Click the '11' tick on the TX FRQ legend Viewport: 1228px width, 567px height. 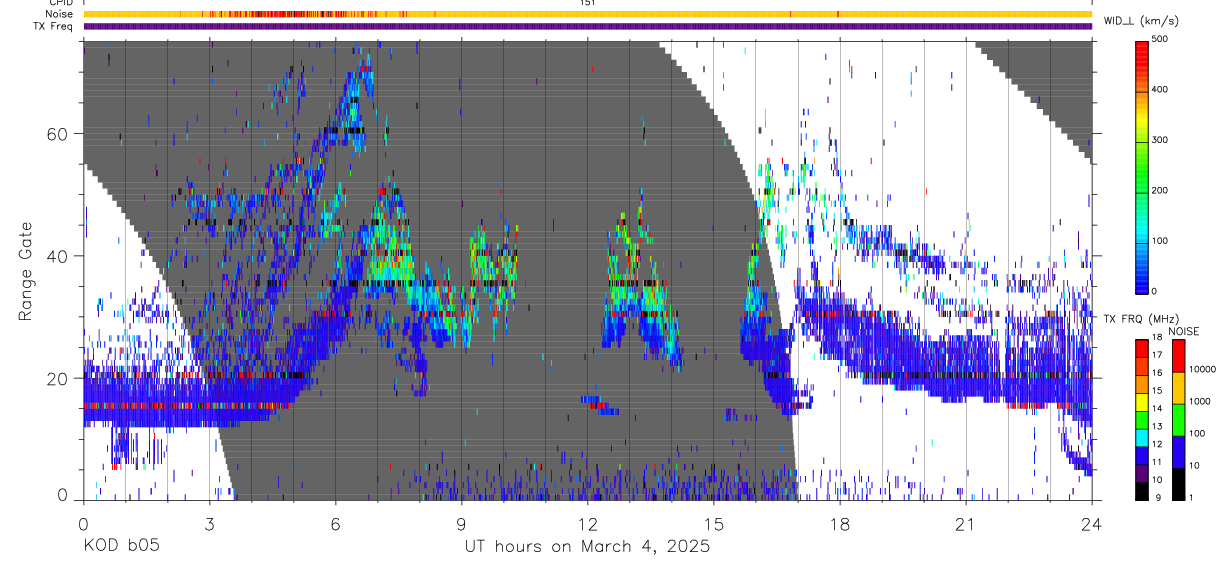pyautogui.click(x=1157, y=462)
